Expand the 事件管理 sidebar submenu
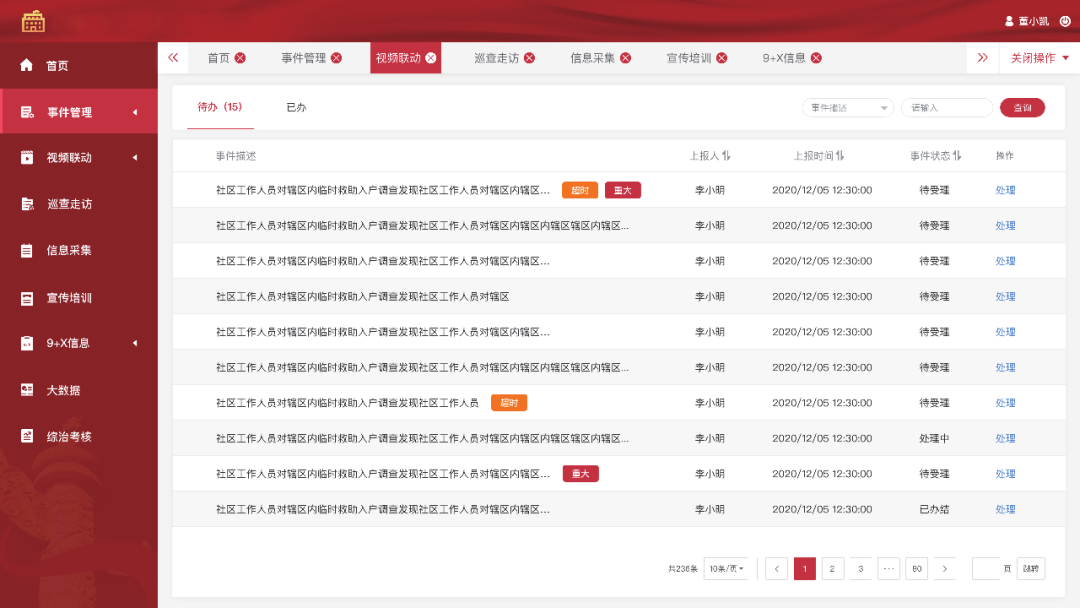 click(x=135, y=112)
